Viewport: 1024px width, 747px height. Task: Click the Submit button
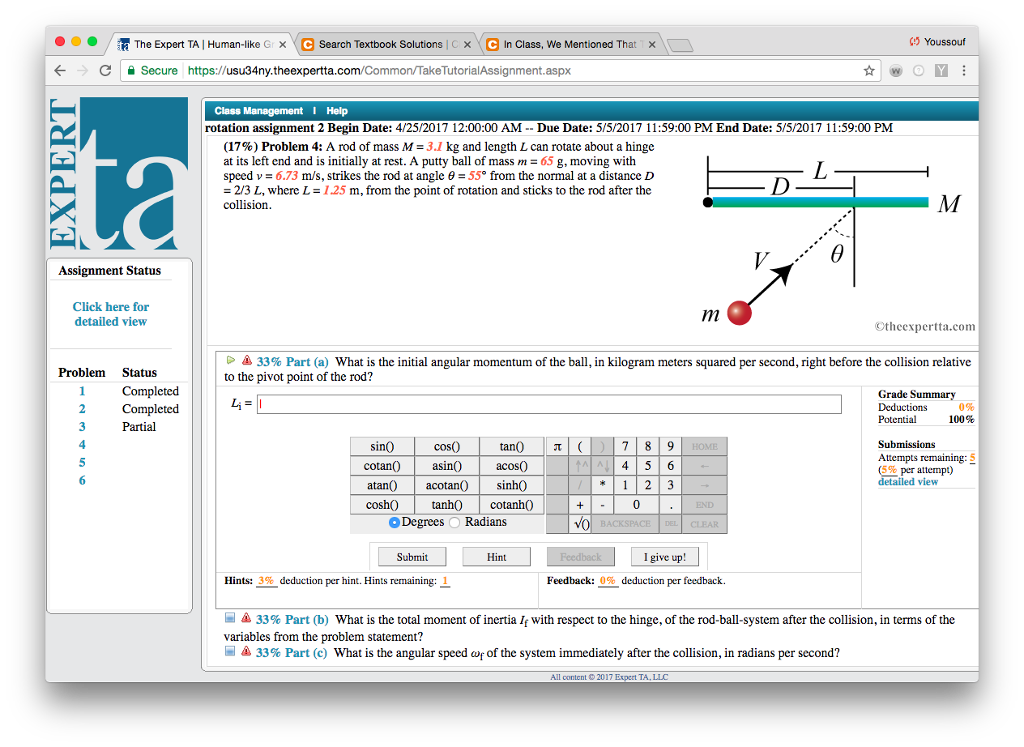pyautogui.click(x=411, y=556)
